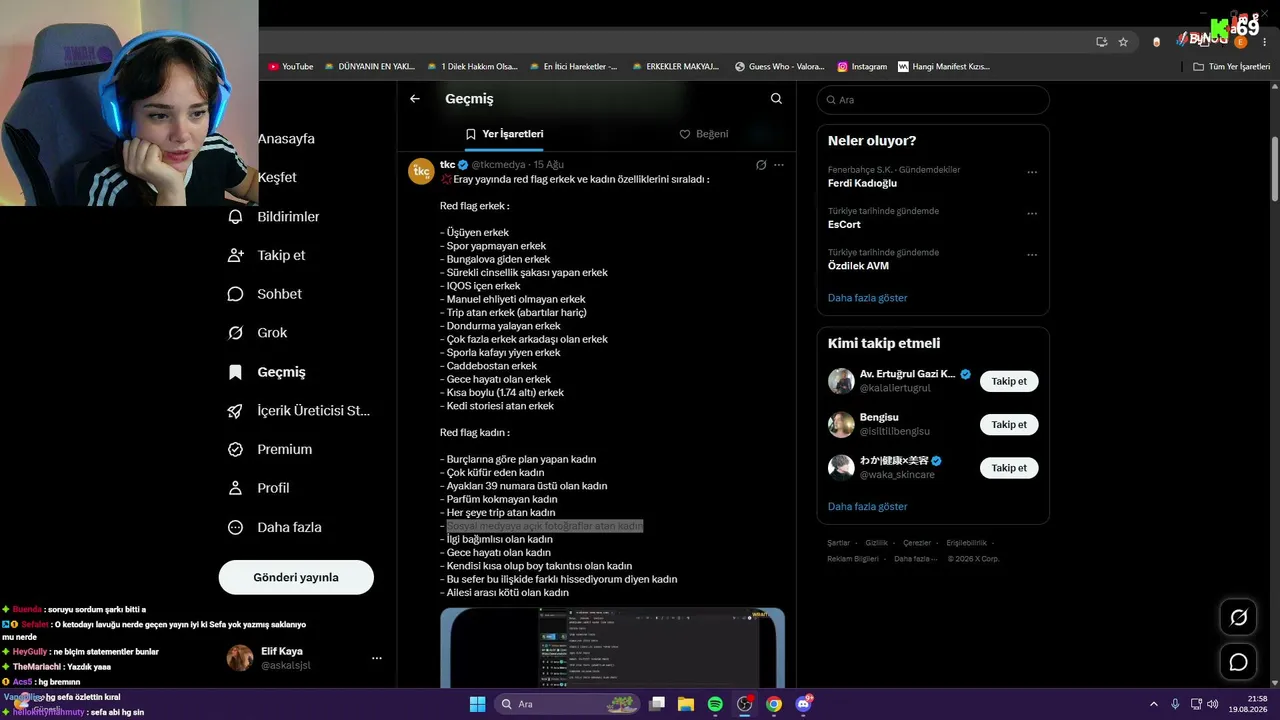
Task: Open Premium in the sidebar
Action: tap(270, 450)
